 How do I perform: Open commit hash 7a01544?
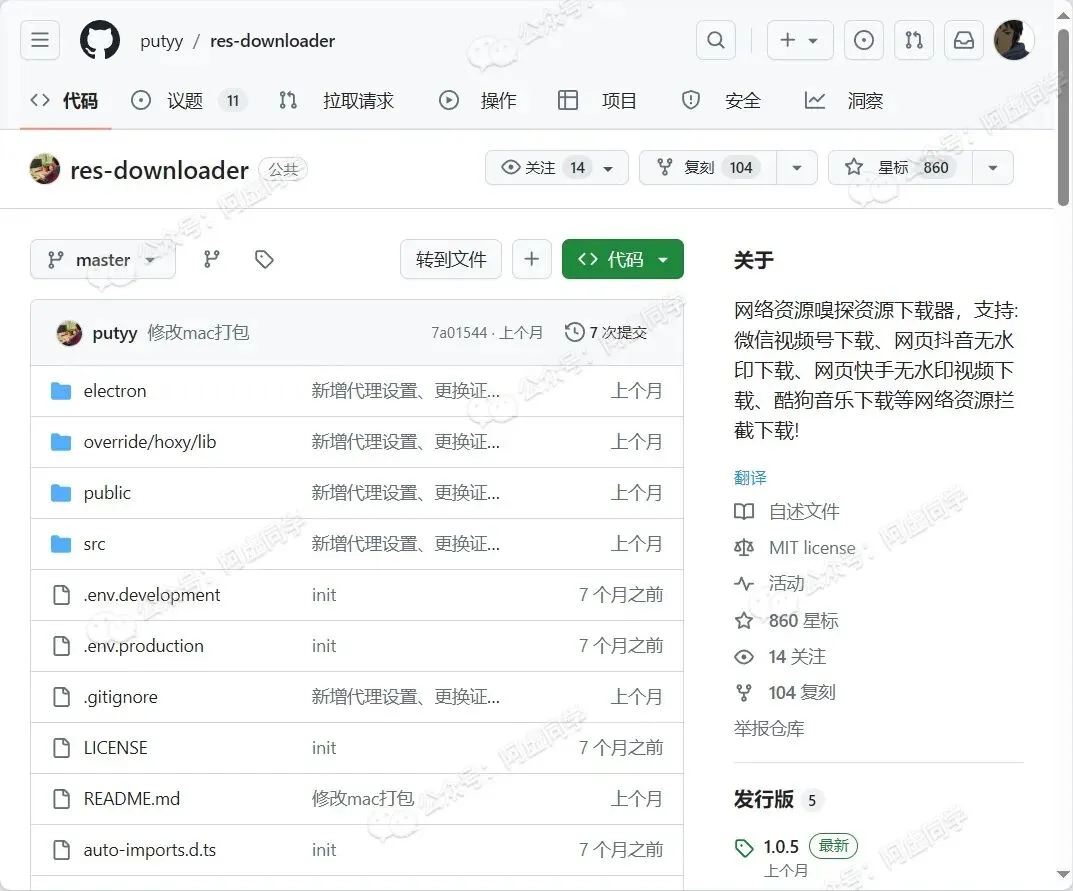(458, 333)
